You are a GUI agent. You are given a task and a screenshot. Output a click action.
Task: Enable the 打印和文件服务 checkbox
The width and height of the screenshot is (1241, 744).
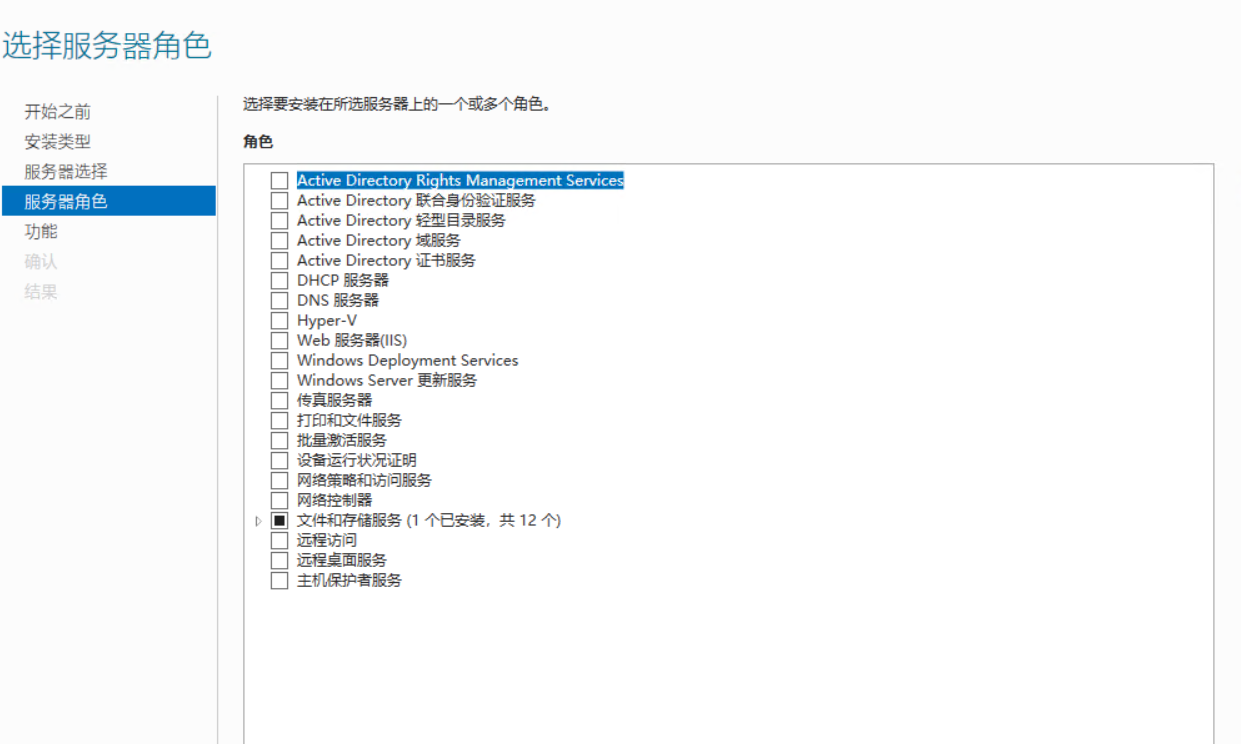[279, 421]
